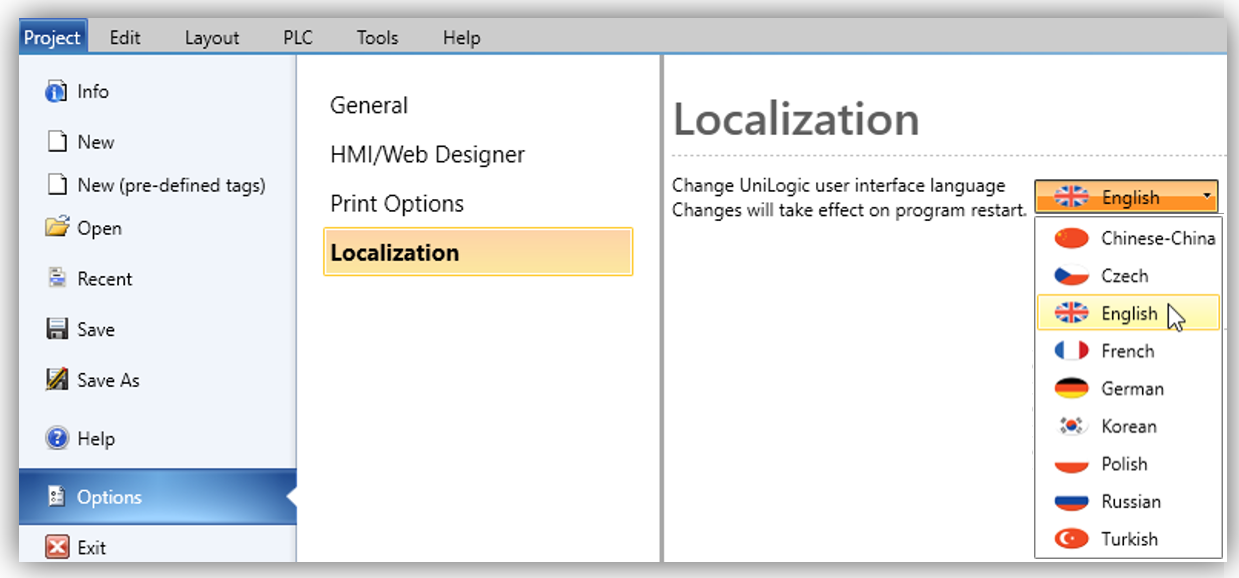Click the red Exit icon
The image size is (1239, 578).
pyautogui.click(x=57, y=547)
